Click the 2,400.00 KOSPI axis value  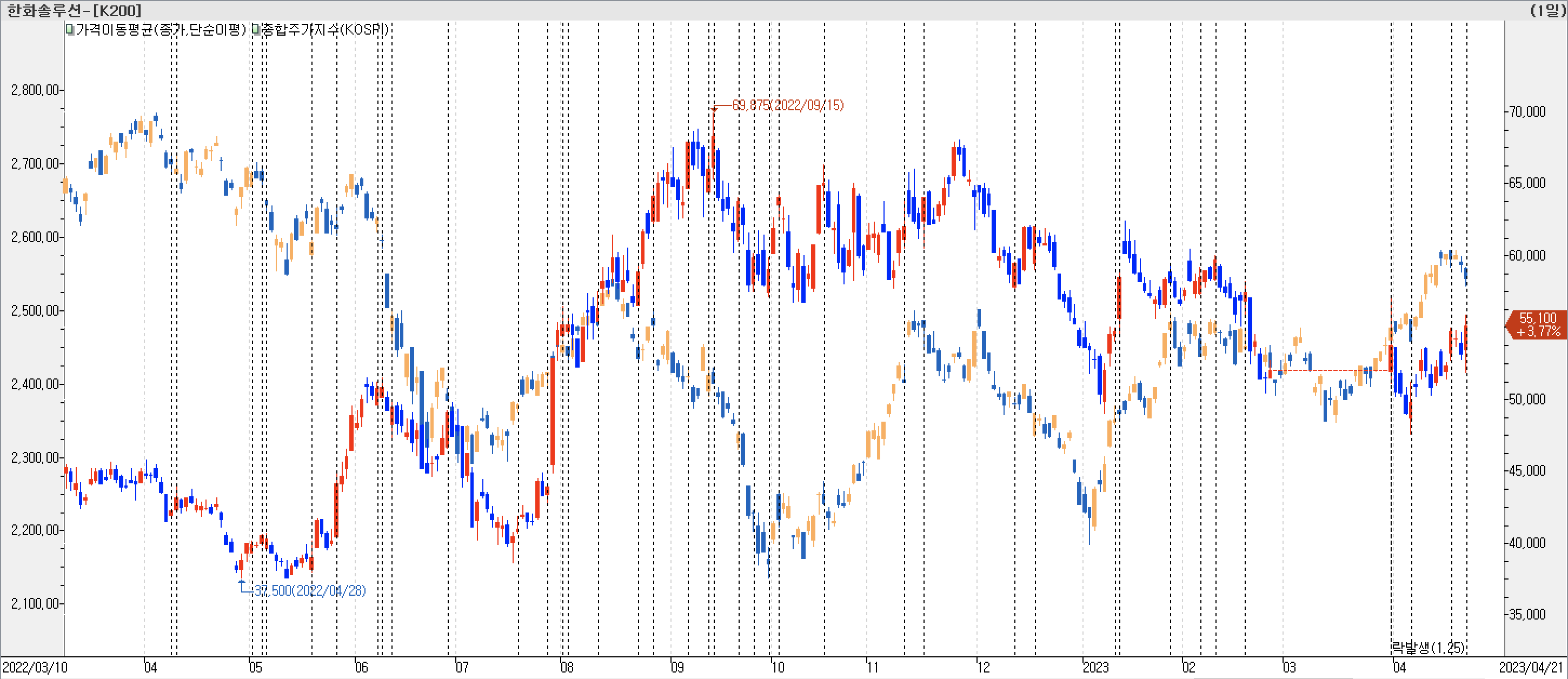[35, 384]
